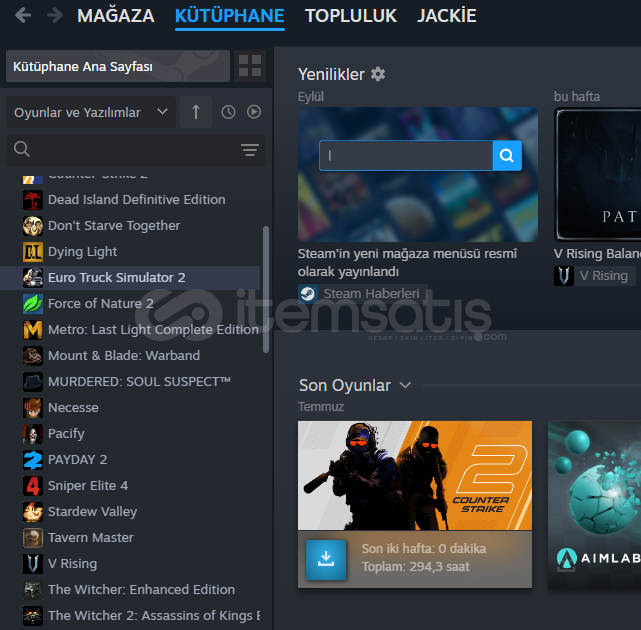This screenshot has height=630, width=641.
Task: Click Dying Light DL icon
Action: 33,252
